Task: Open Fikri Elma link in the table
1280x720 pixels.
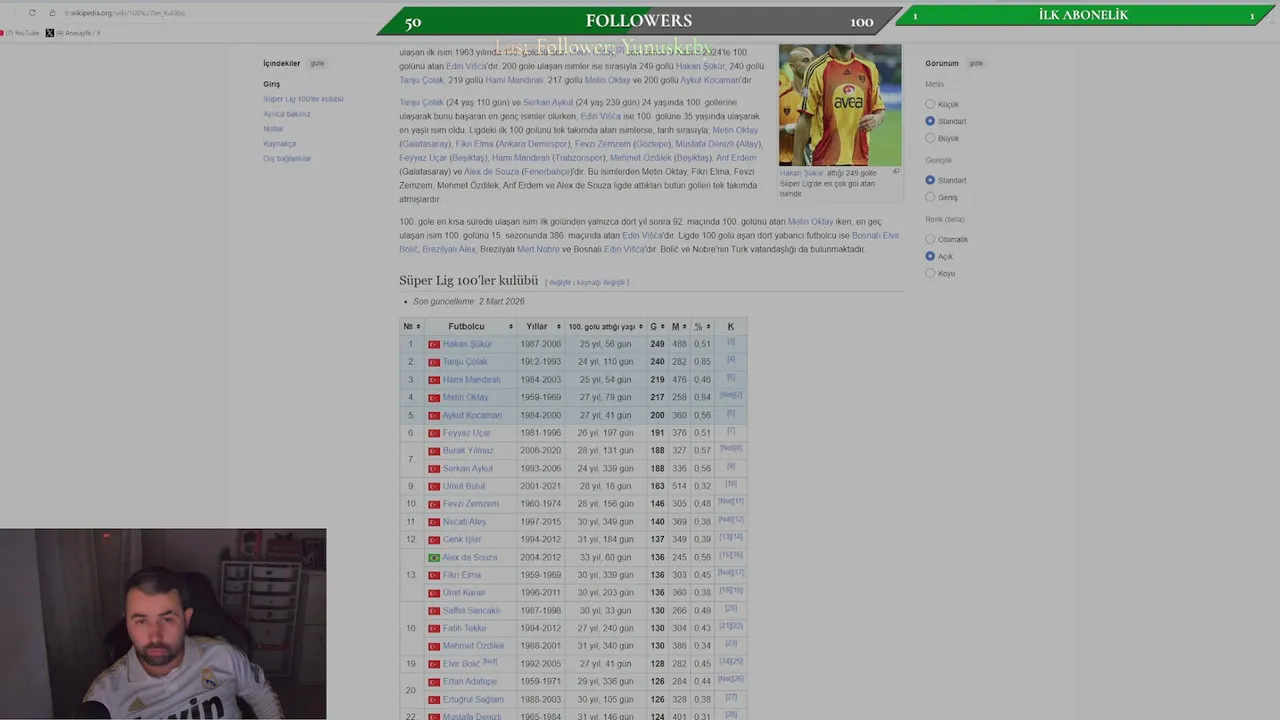Action: point(462,575)
